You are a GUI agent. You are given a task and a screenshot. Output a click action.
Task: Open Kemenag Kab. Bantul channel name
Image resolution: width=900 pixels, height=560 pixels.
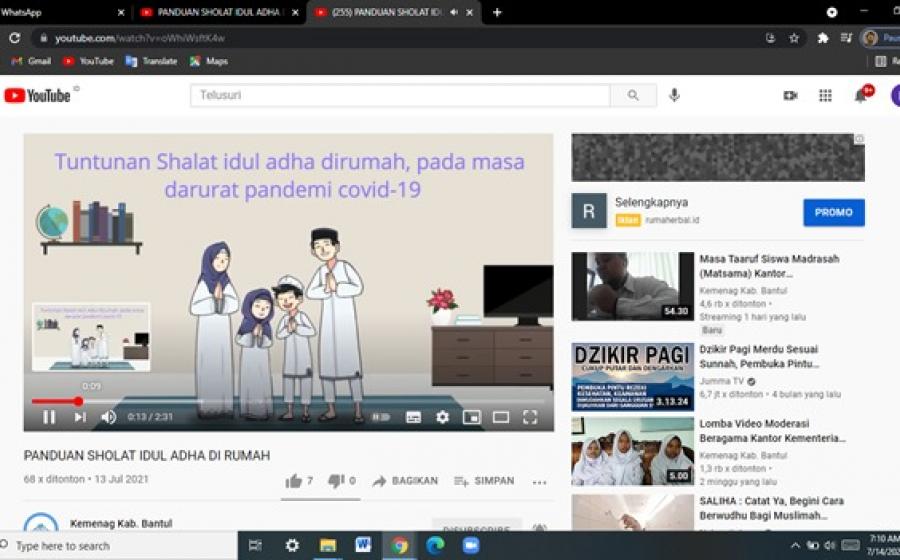tap(121, 523)
